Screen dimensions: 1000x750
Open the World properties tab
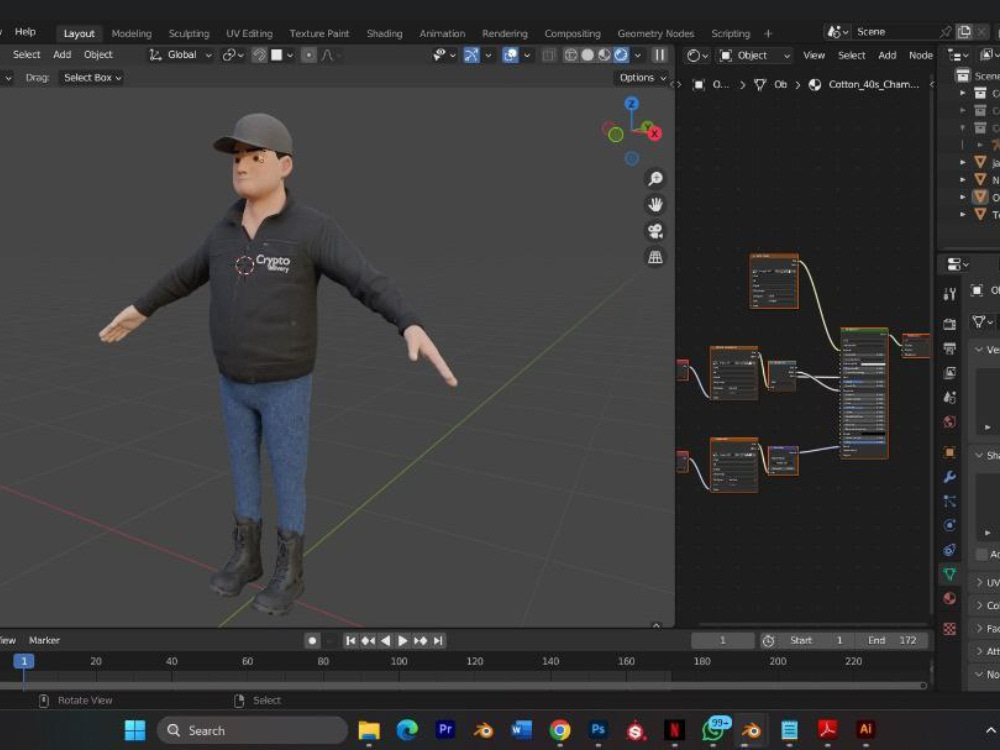tap(950, 422)
